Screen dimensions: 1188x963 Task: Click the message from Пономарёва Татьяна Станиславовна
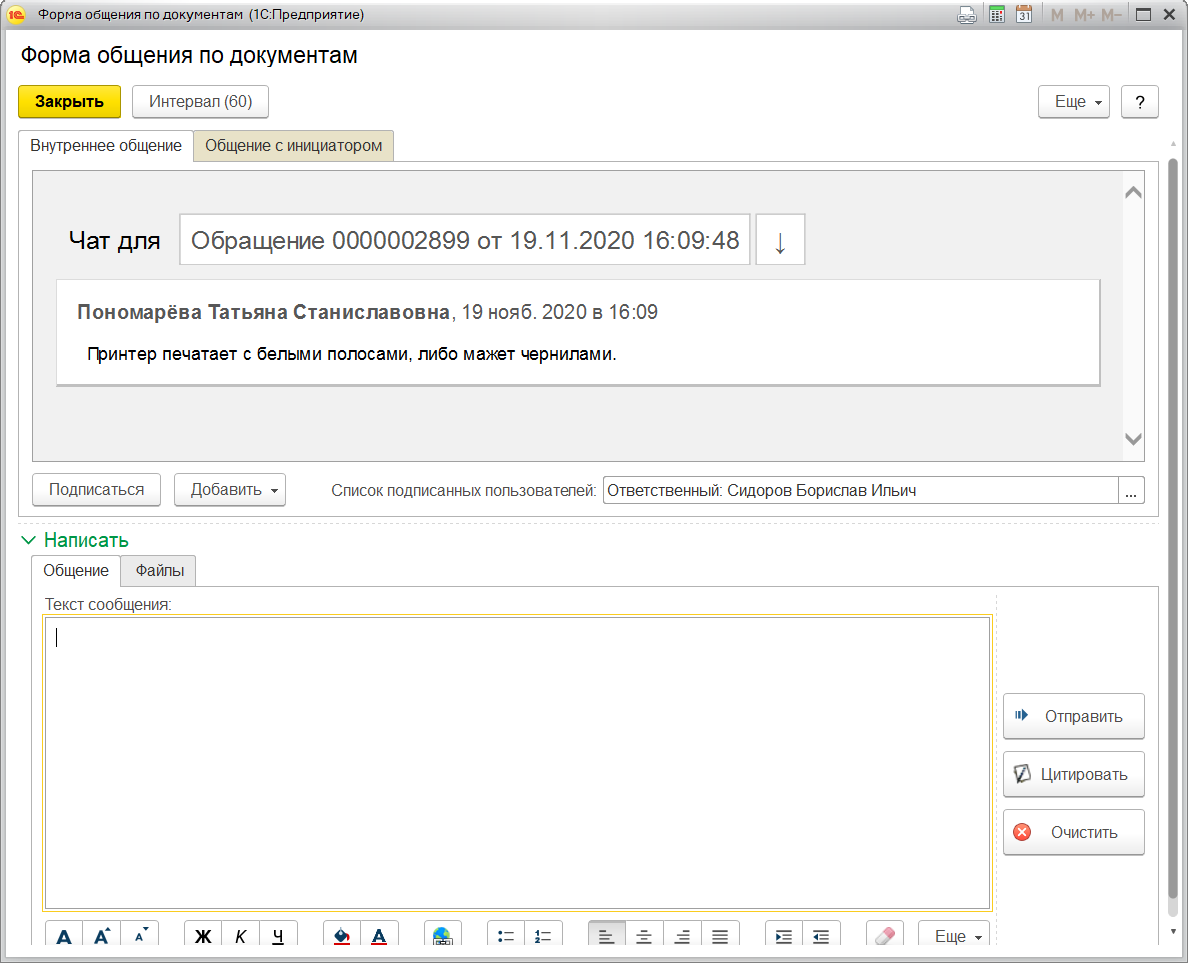(578, 333)
